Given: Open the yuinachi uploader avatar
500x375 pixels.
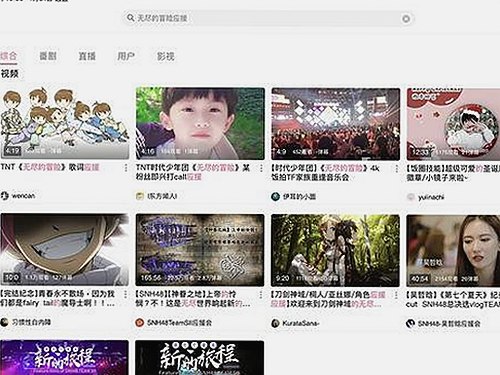Looking at the screenshot, I should pos(411,197).
